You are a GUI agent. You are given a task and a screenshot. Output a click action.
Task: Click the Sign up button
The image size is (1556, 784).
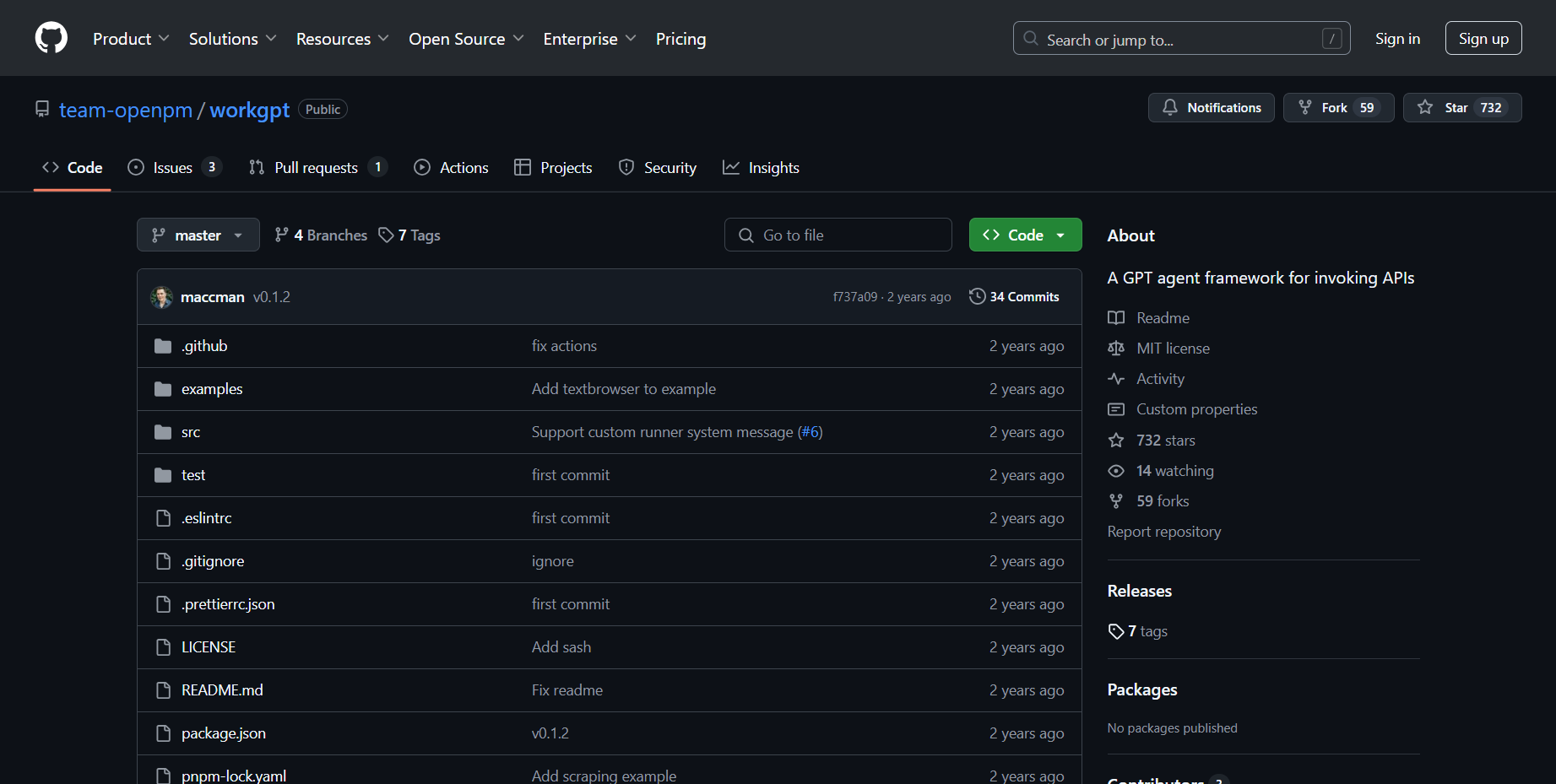point(1483,38)
